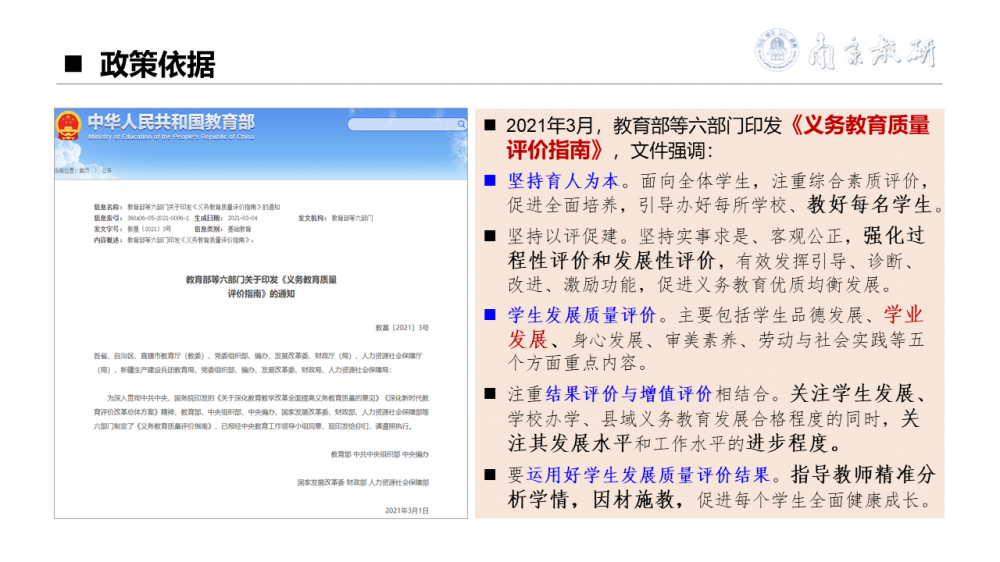Click the blue 坚持育人为本 heading text
1000x562 pixels.
(565, 182)
